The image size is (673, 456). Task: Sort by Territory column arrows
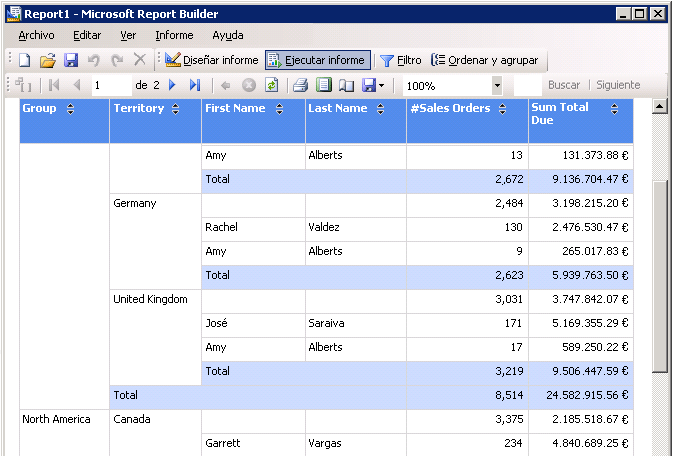(176, 109)
